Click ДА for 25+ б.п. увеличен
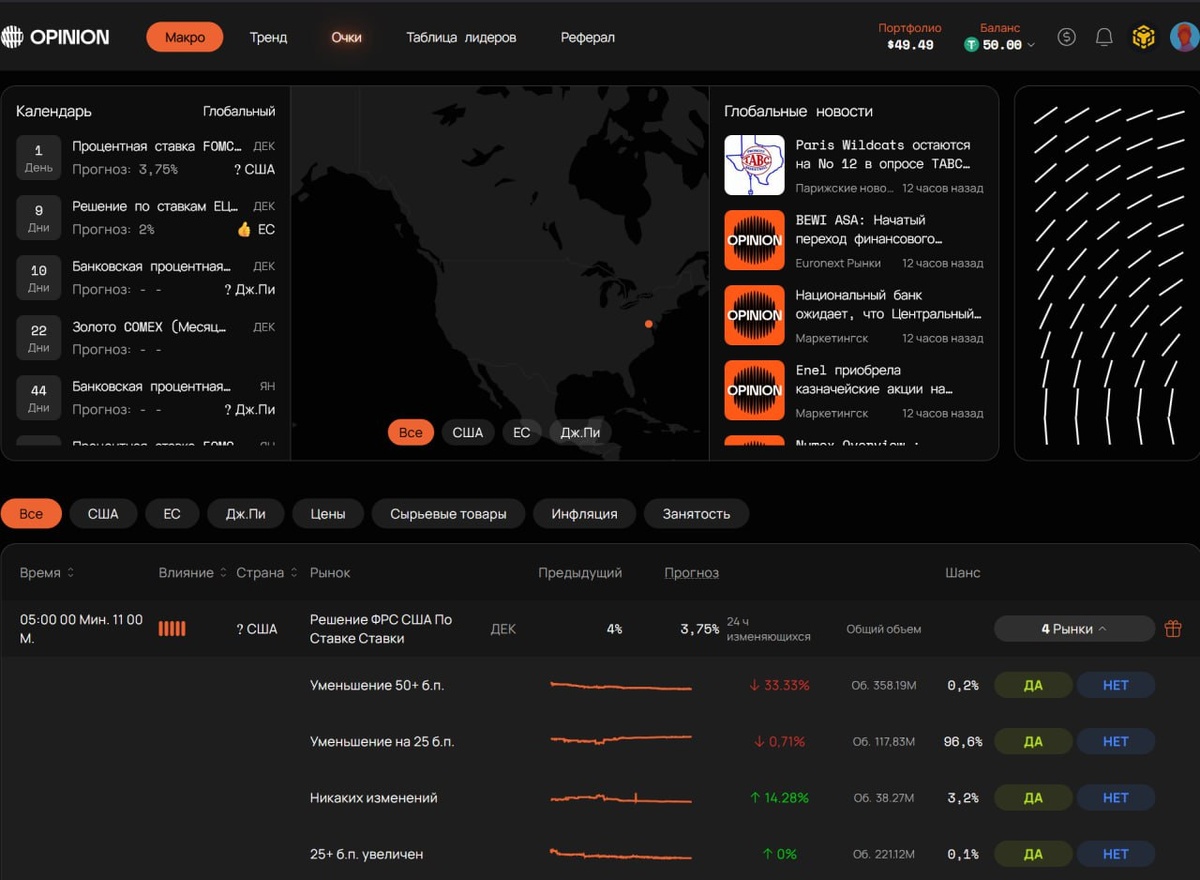The width and height of the screenshot is (1200, 880). point(1033,853)
